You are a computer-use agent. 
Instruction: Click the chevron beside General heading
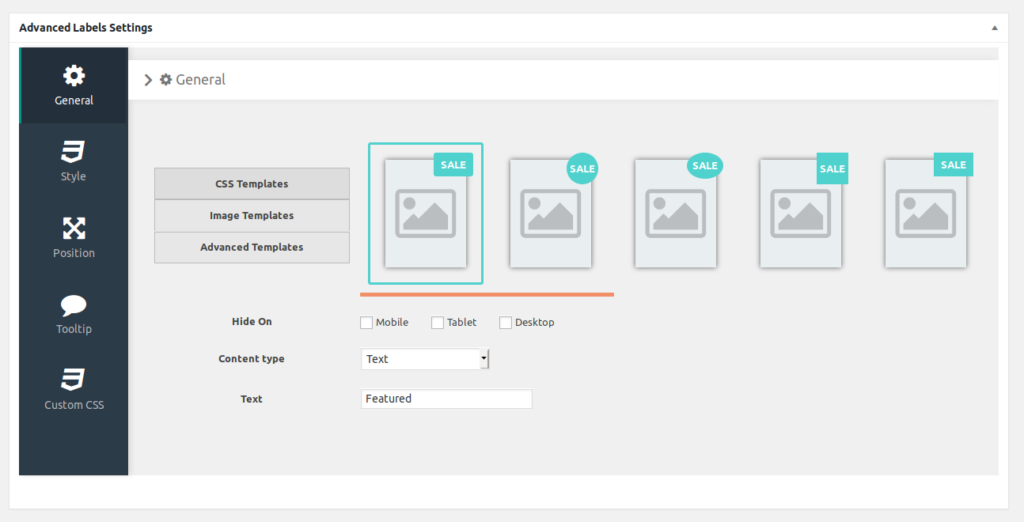pyautogui.click(x=148, y=79)
